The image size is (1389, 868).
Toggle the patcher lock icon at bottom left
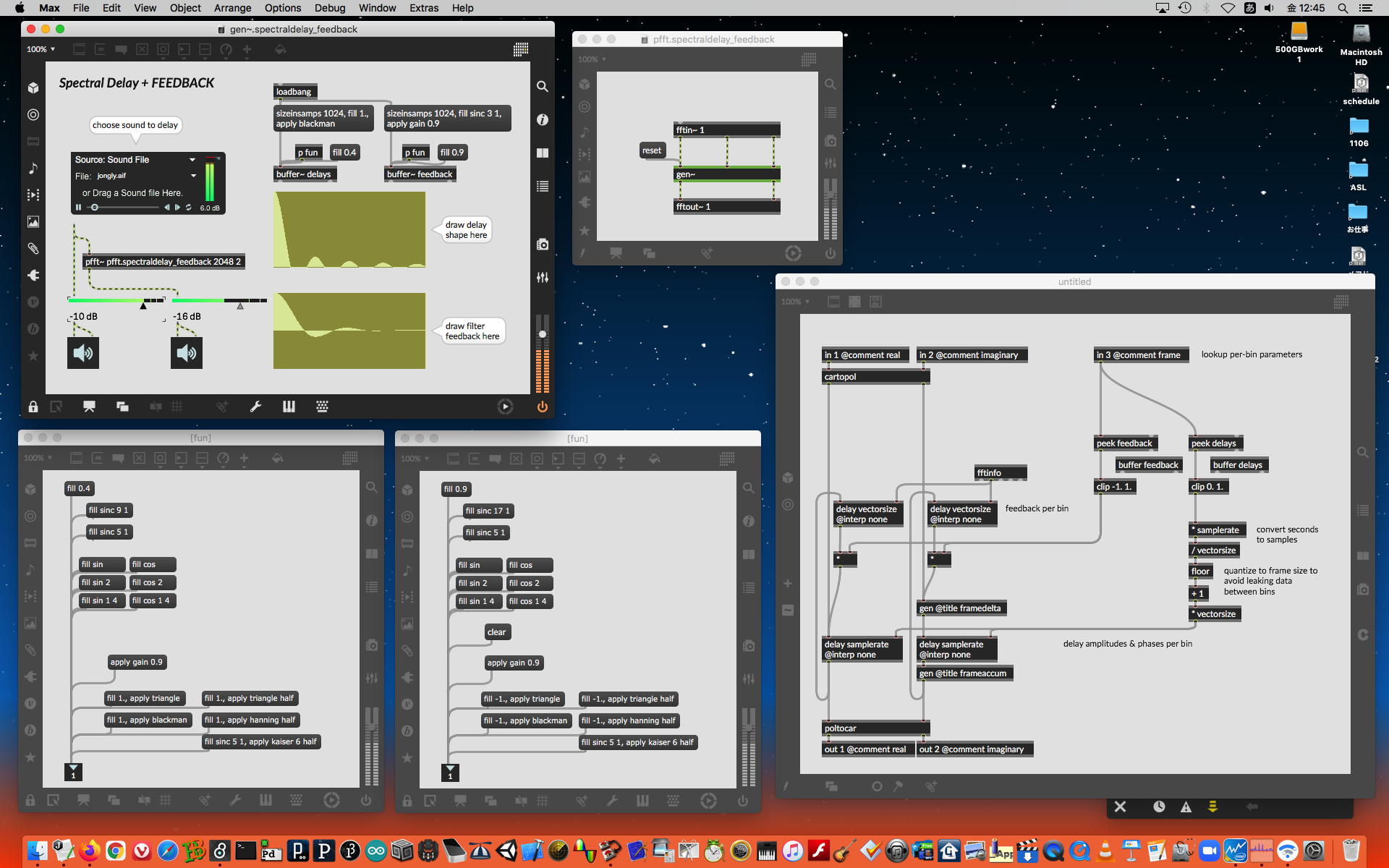point(33,407)
